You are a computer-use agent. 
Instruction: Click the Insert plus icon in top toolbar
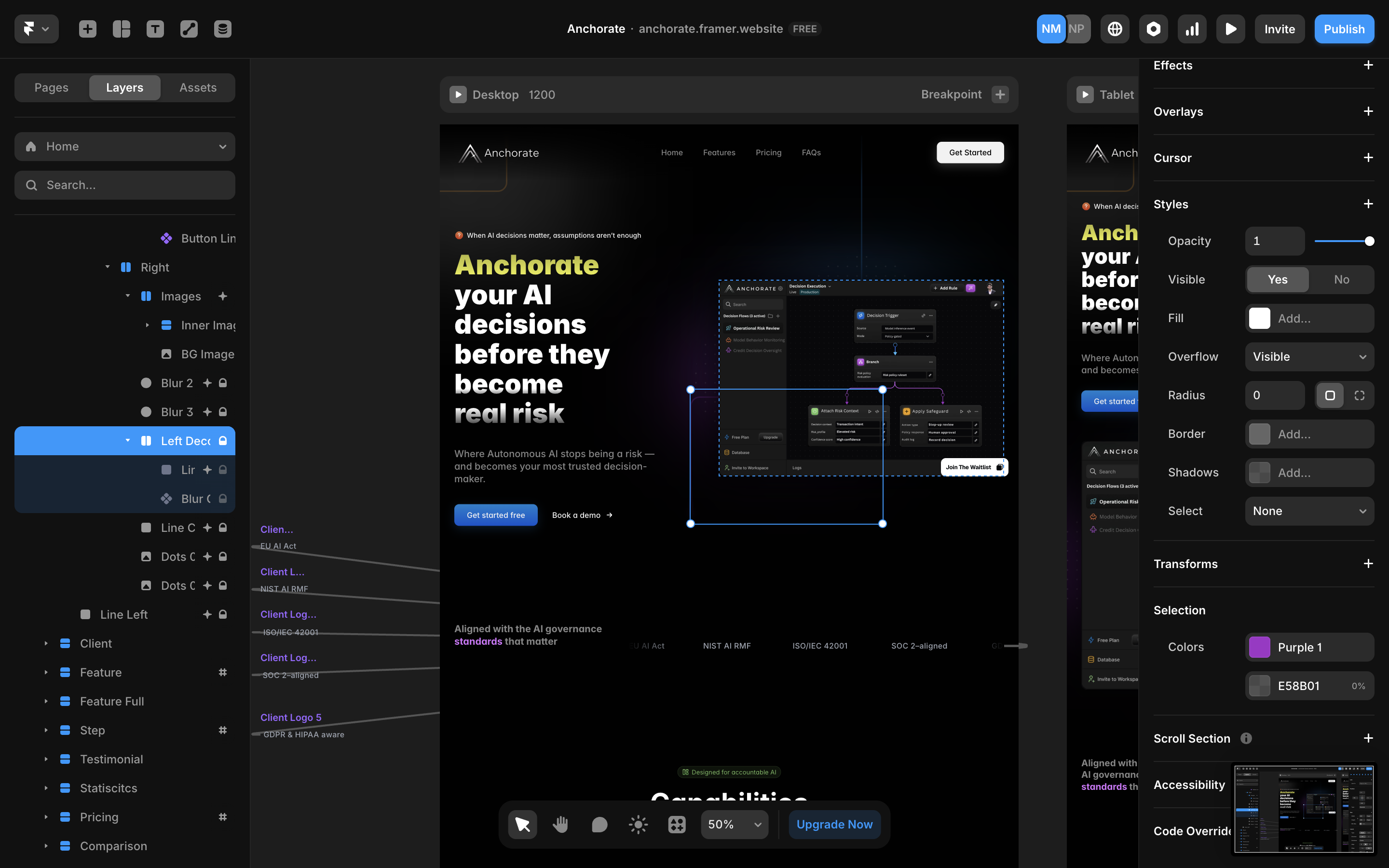[x=87, y=29]
